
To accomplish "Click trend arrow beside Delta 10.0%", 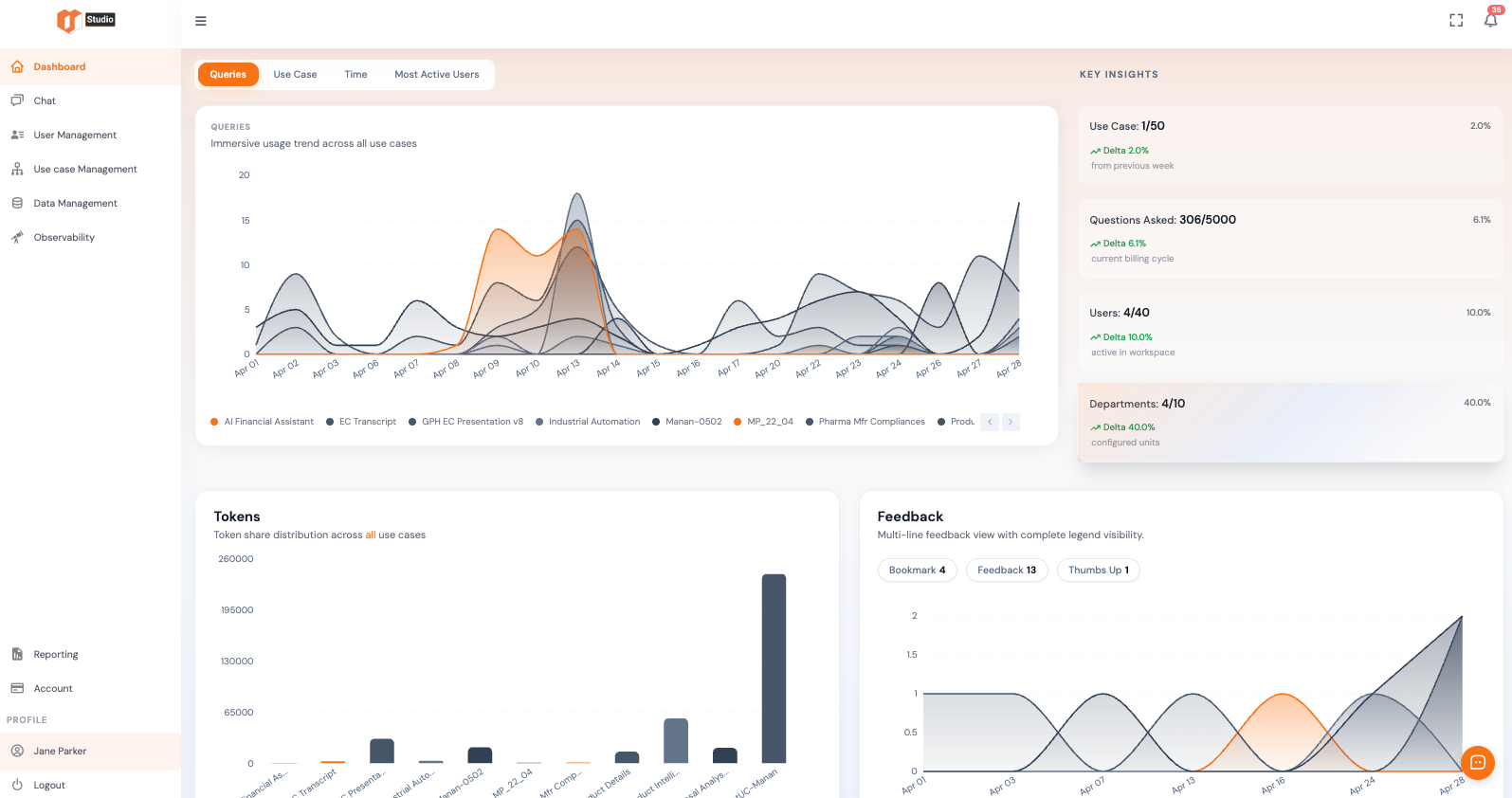I will 1095,337.
